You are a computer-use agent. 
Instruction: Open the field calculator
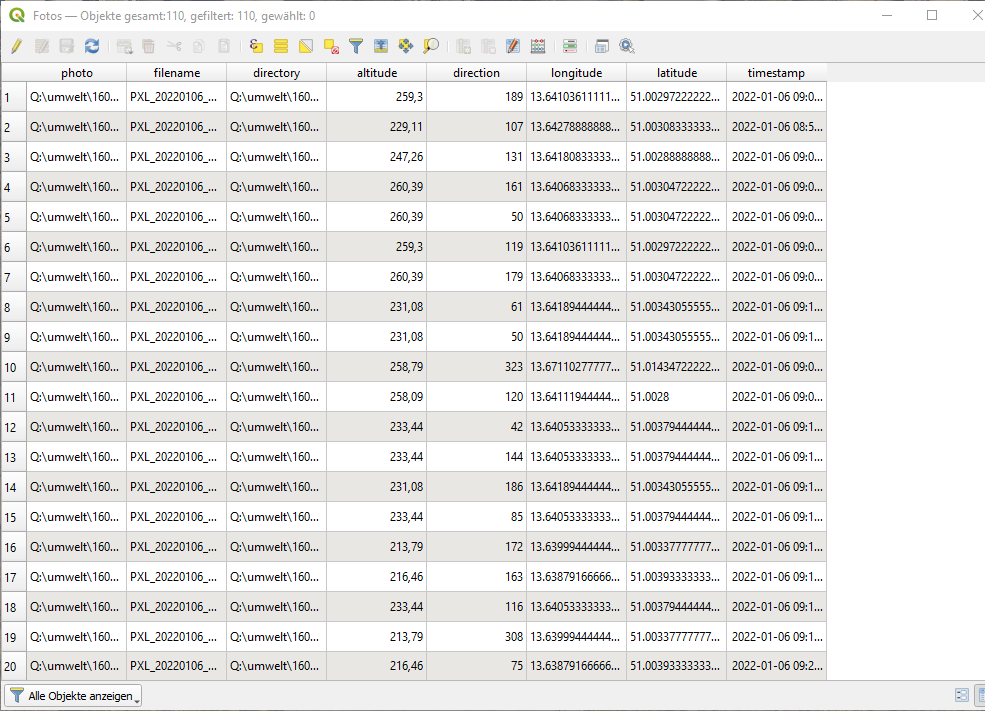click(x=538, y=46)
